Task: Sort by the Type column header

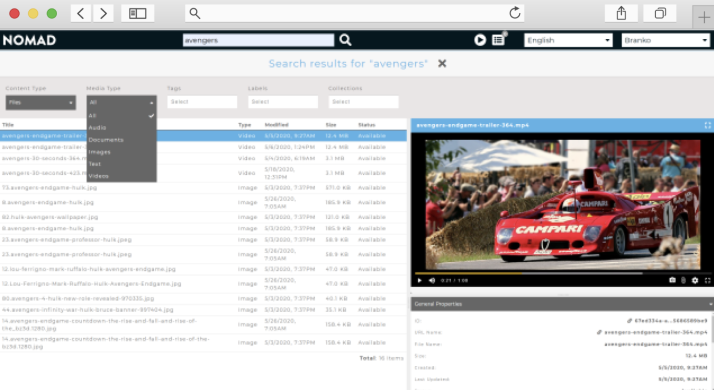Action: (x=245, y=125)
